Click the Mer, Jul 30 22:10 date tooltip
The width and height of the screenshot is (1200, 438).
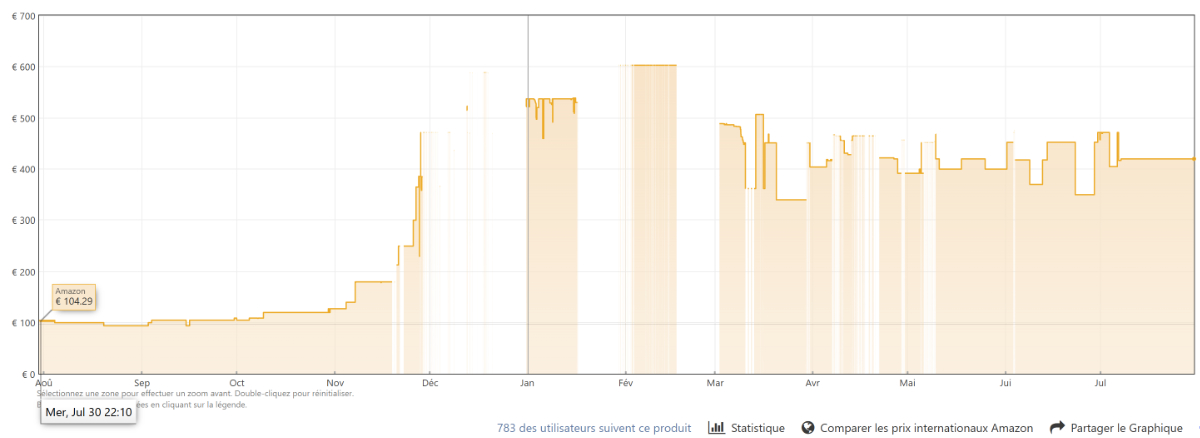tap(88, 412)
